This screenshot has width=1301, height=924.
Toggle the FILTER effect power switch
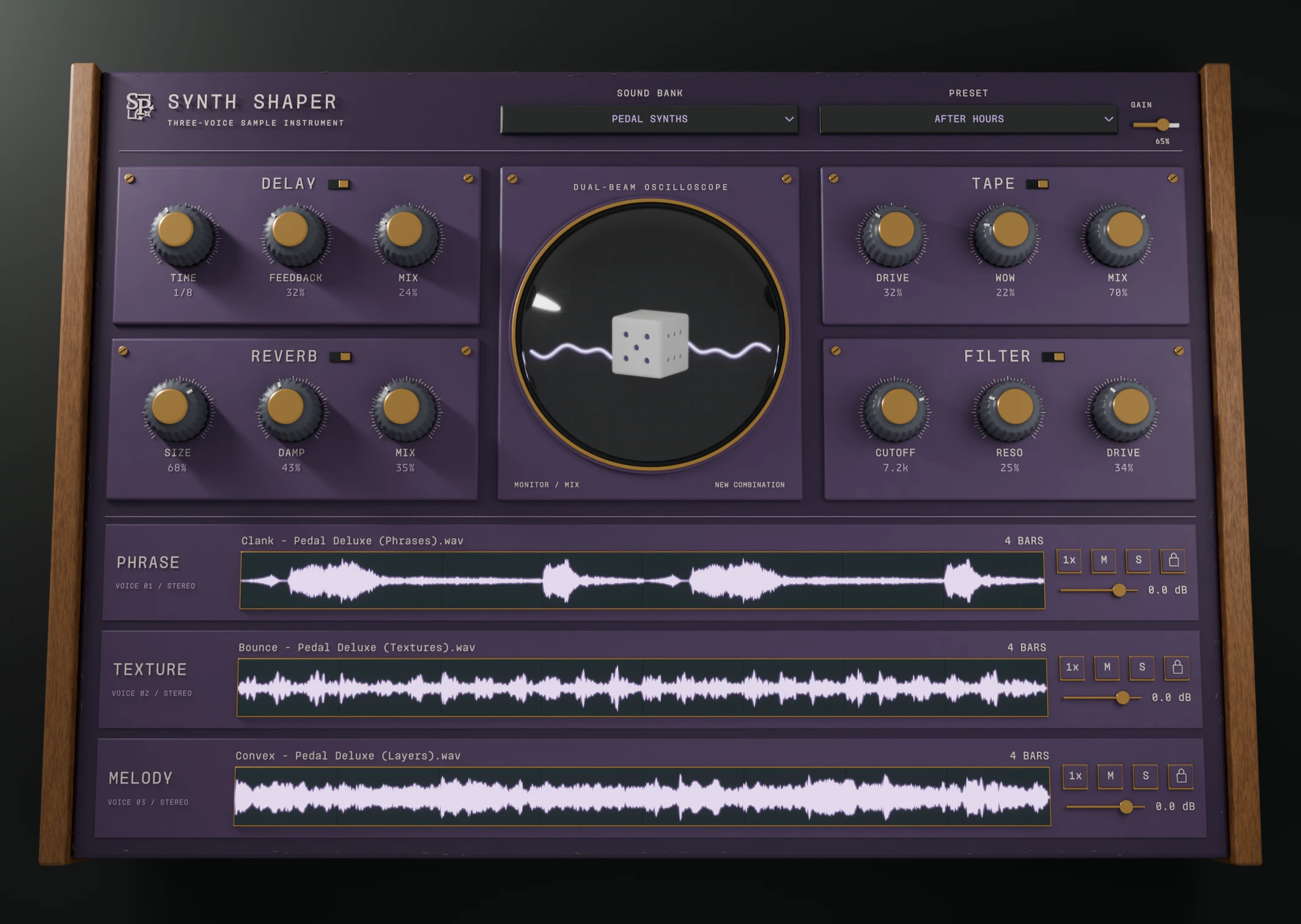point(1053,357)
